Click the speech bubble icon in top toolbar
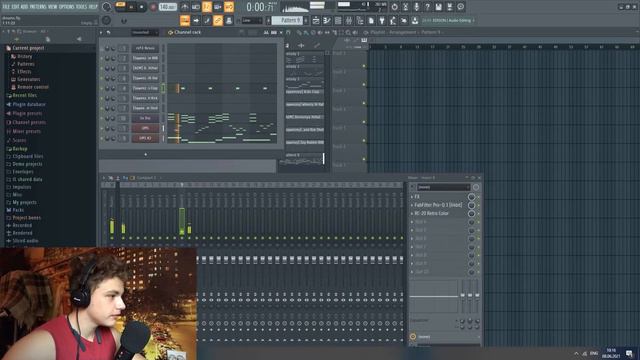The image size is (640, 360). [460, 7]
